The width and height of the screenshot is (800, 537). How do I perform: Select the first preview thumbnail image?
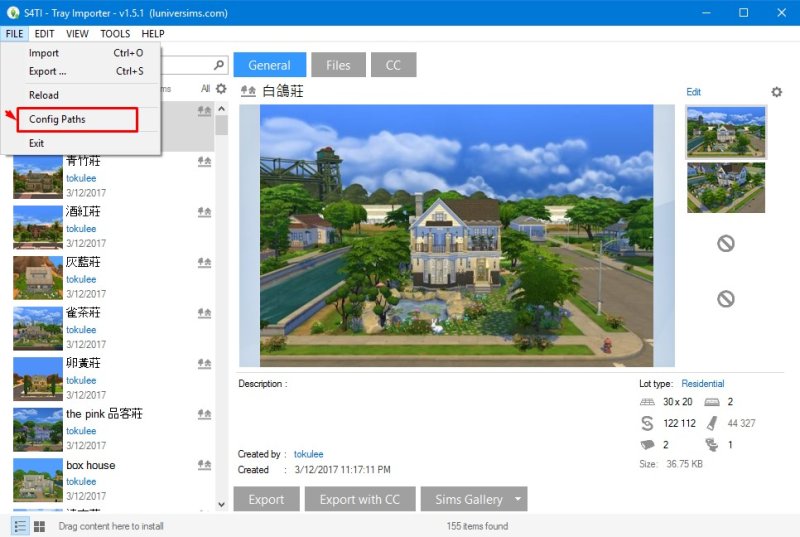726,132
